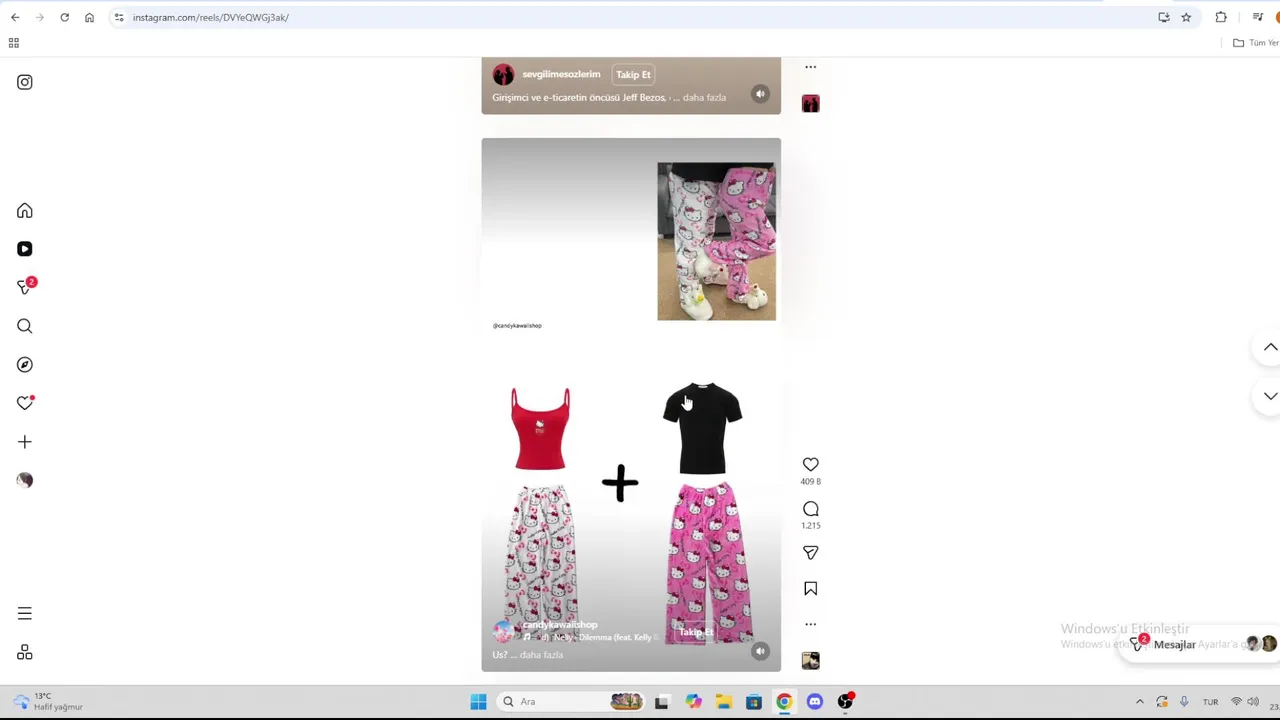The height and width of the screenshot is (720, 1280).
Task: Open audio thumbnail of sevgilimesozlerim reel
Action: (x=811, y=103)
